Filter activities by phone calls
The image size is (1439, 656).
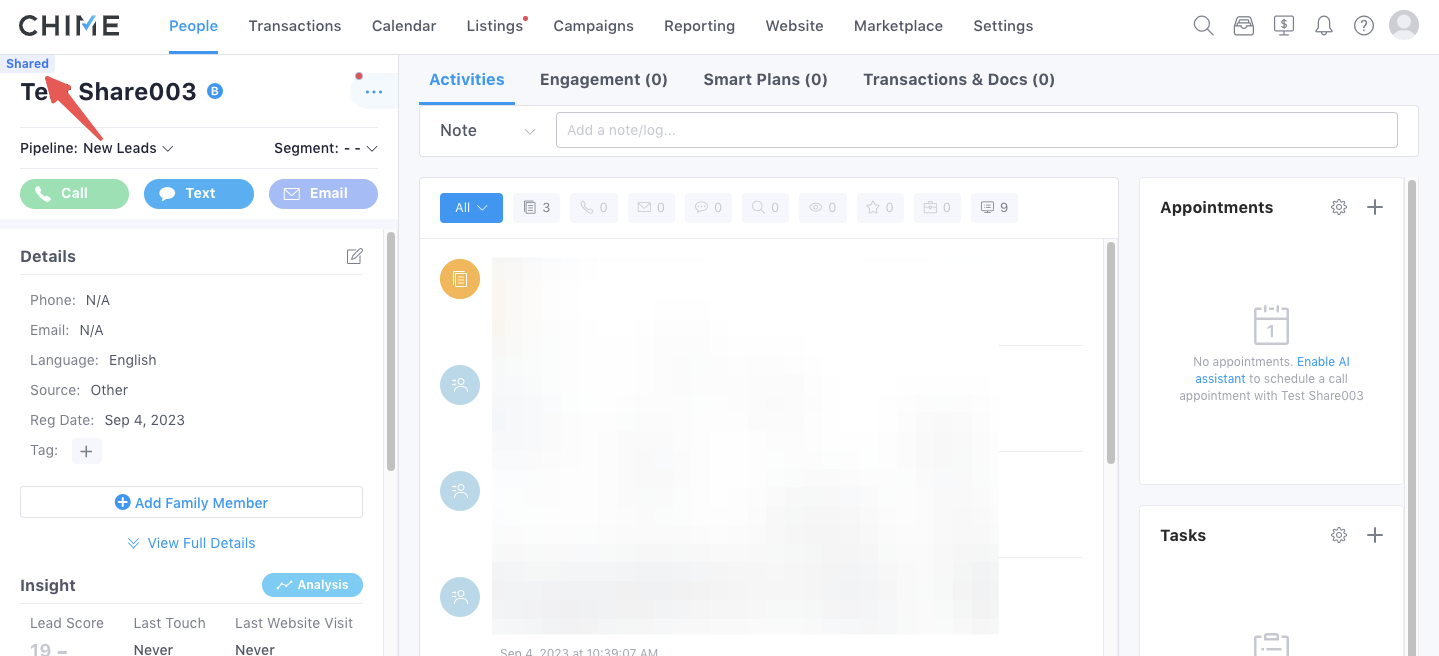click(x=594, y=208)
